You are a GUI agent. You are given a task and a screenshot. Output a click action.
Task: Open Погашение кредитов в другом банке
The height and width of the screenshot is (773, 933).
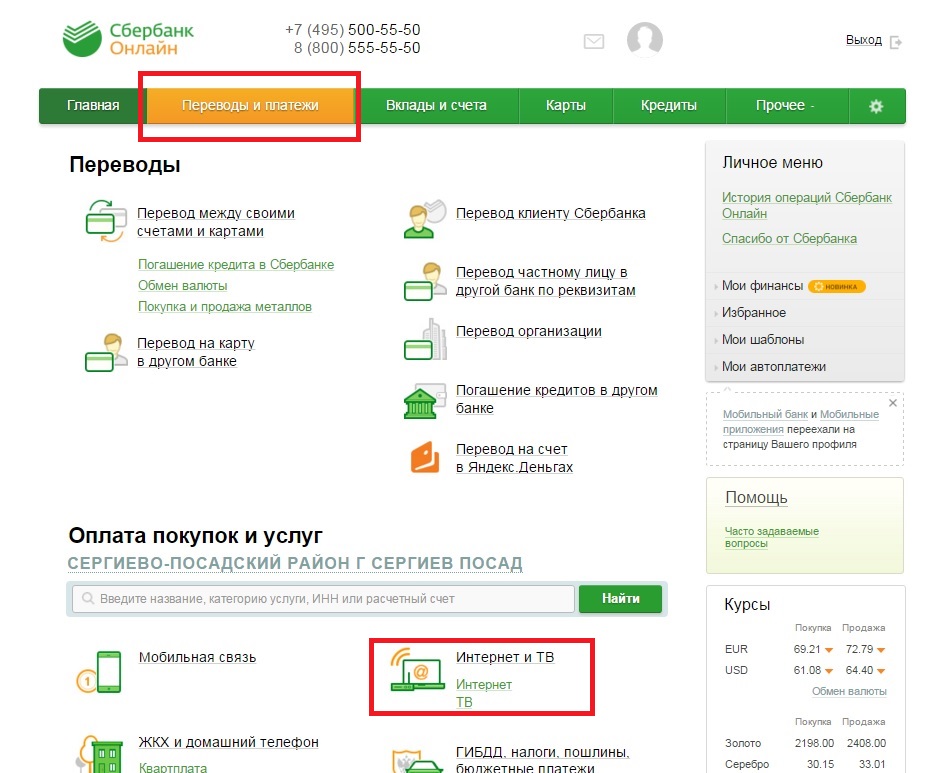point(556,399)
